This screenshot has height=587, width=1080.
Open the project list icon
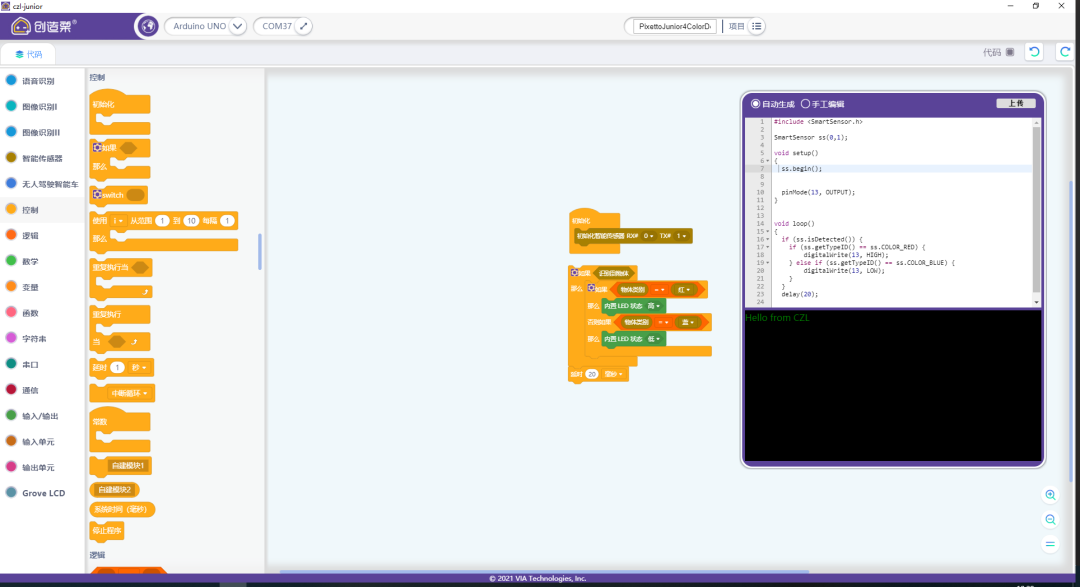757,26
